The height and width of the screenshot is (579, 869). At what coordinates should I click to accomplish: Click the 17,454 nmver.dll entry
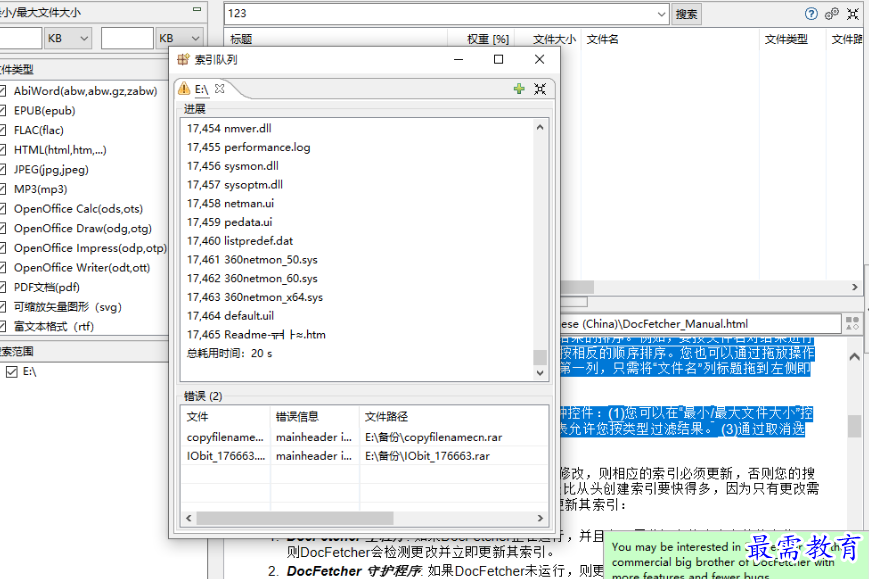point(229,129)
